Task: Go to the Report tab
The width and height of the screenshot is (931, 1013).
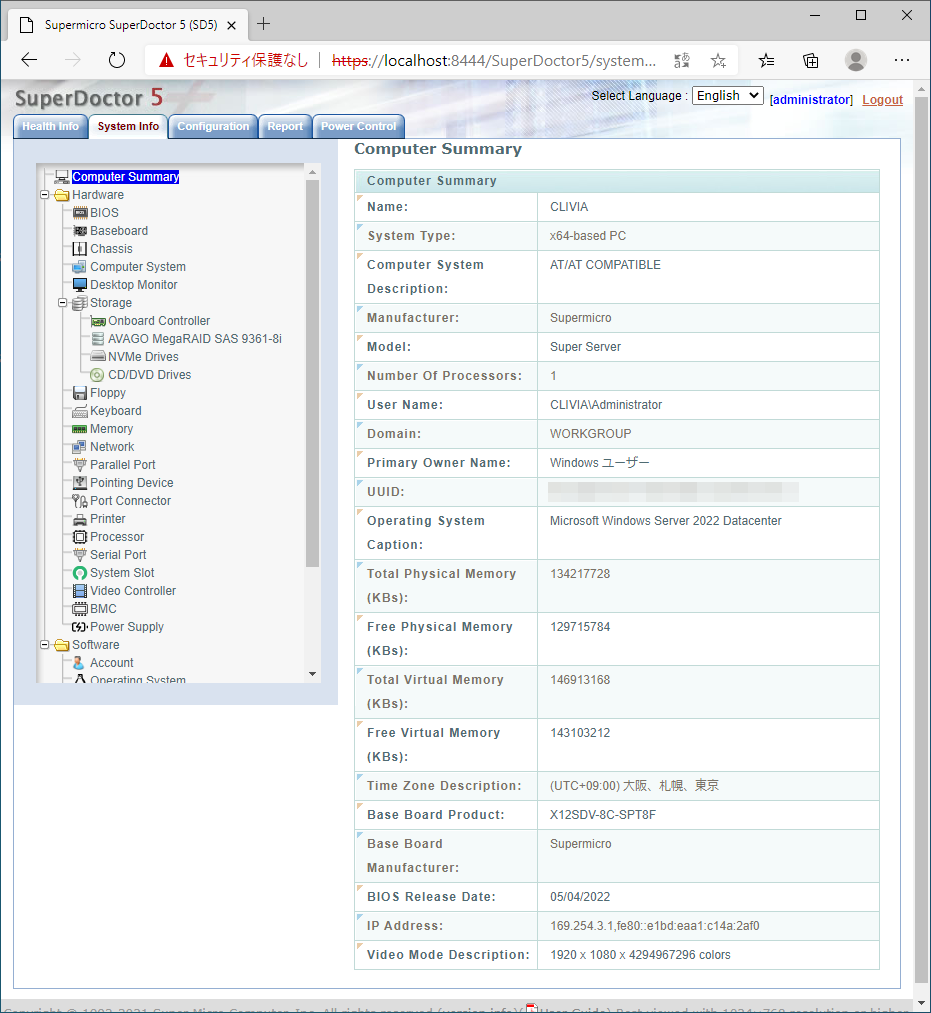Action: 285,127
